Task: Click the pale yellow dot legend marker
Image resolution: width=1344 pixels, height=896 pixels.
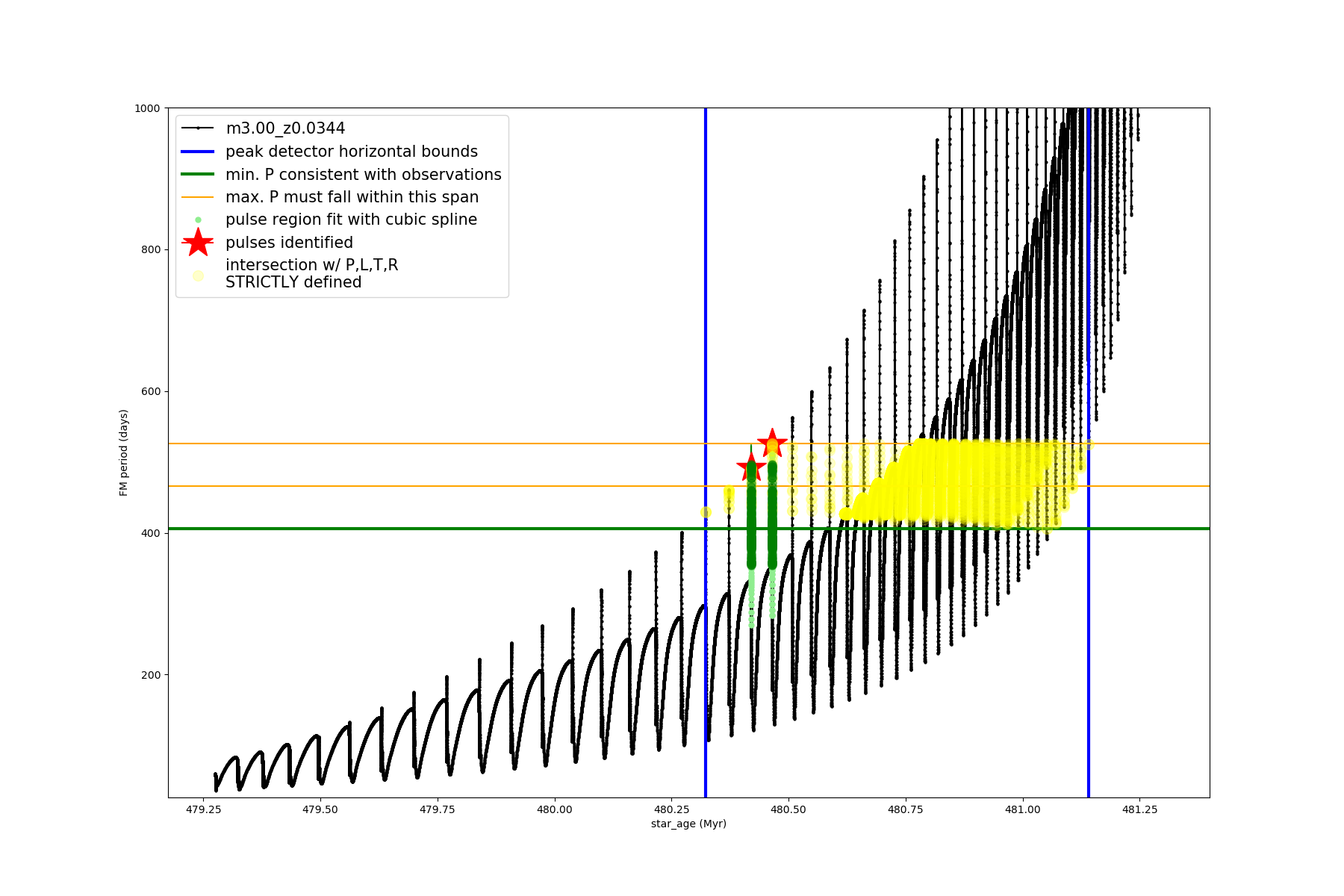Action: tap(198, 276)
